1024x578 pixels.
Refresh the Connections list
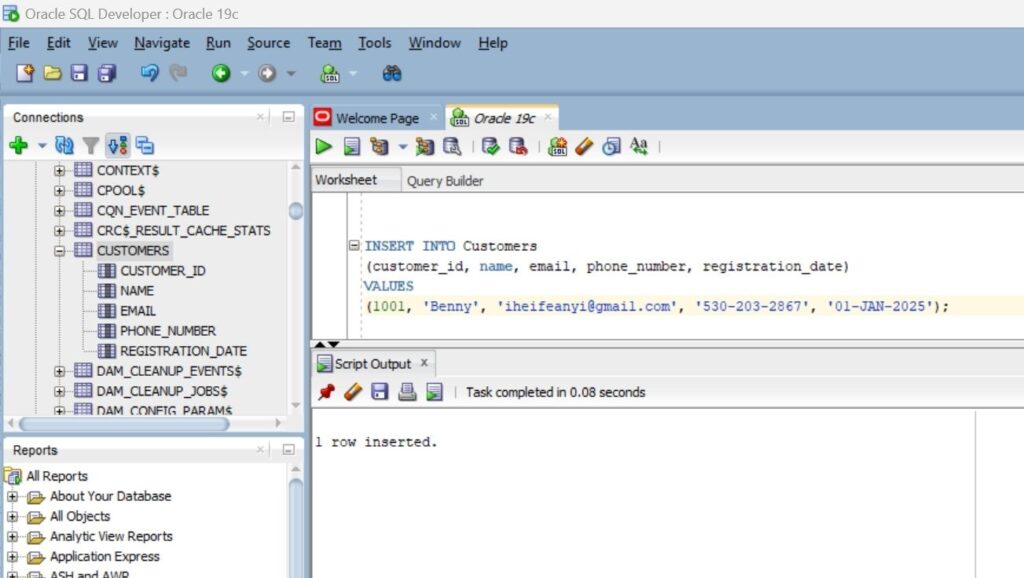pyautogui.click(x=65, y=145)
